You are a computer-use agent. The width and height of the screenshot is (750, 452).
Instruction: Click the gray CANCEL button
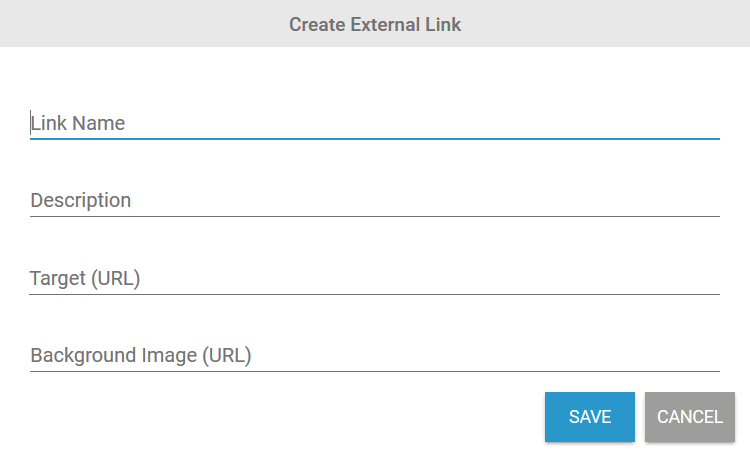coord(690,417)
